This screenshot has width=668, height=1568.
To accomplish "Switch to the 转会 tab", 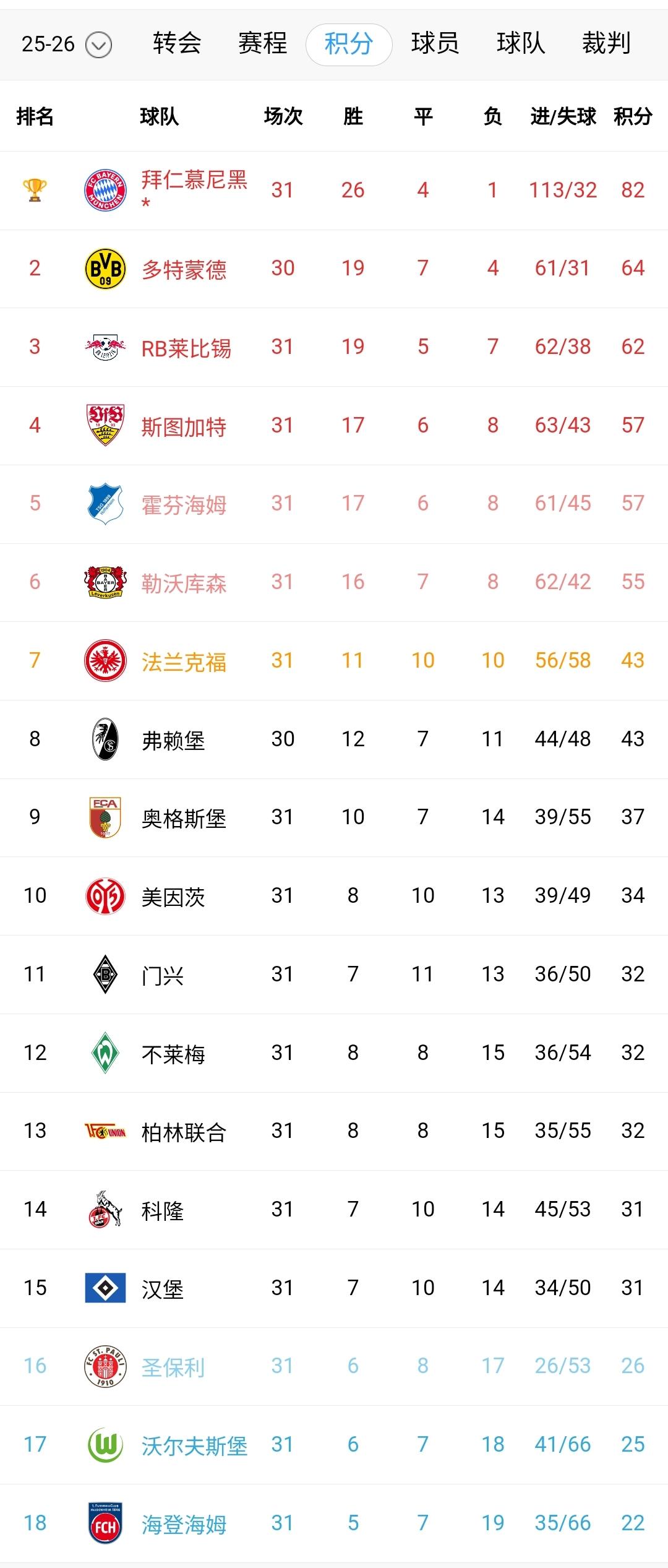I will pyautogui.click(x=177, y=44).
